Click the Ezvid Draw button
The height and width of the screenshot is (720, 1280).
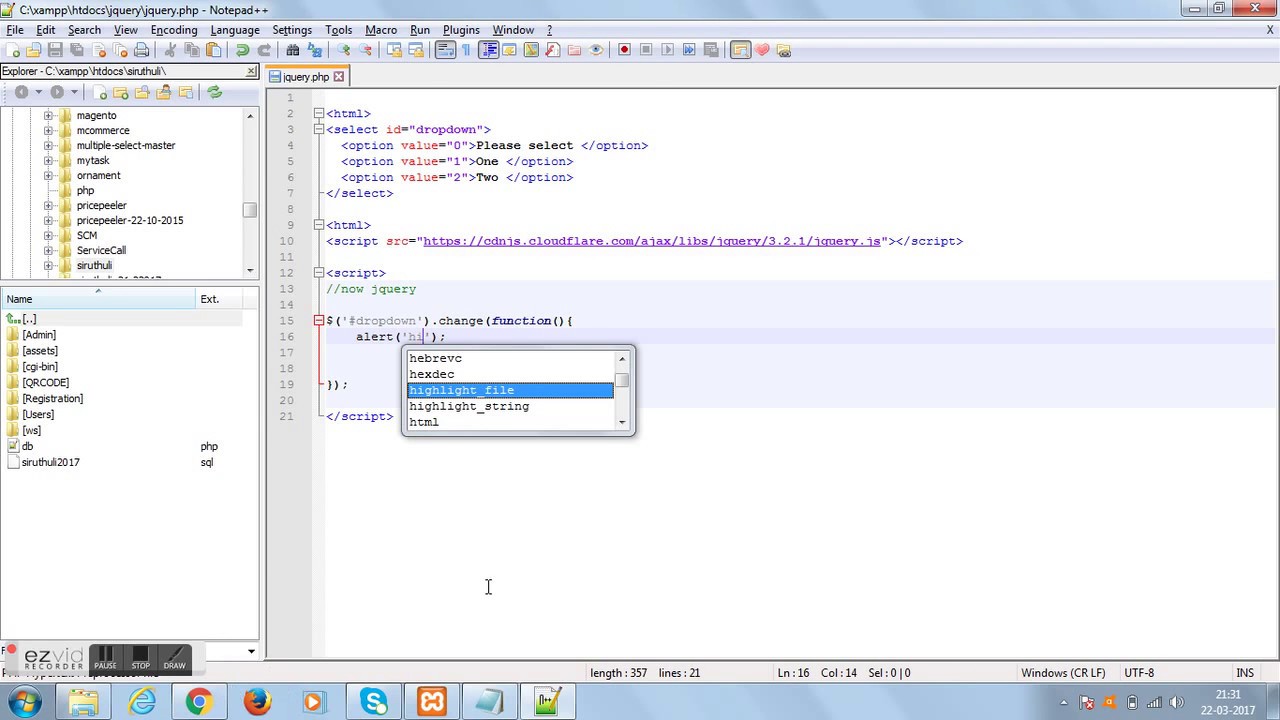[175, 658]
